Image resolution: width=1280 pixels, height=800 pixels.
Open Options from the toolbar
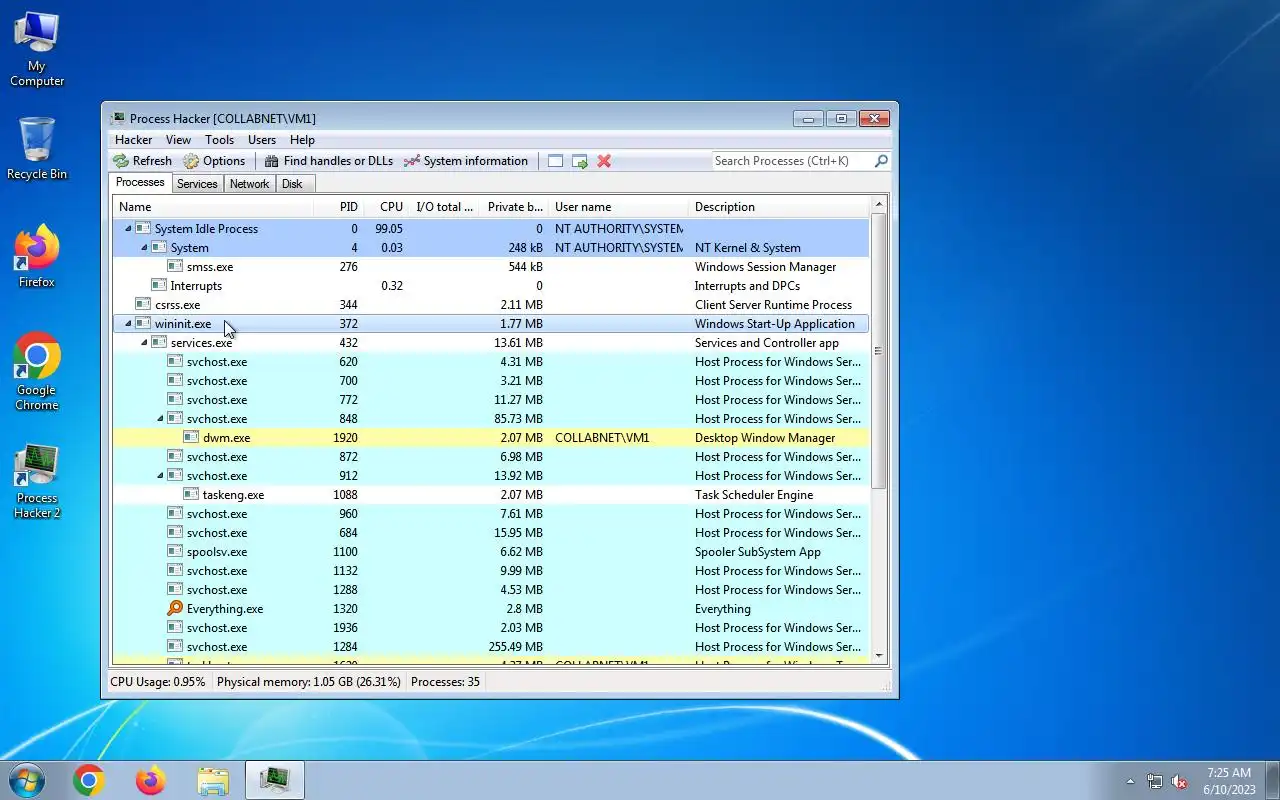tap(214, 161)
